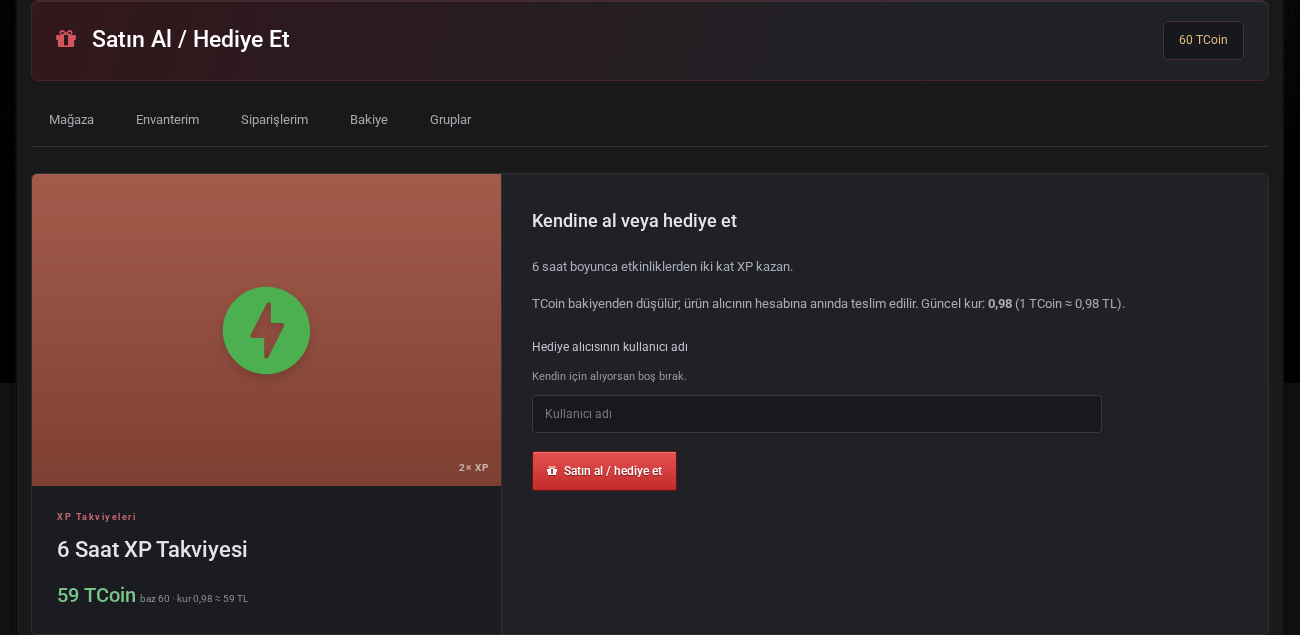Click the 'Hediye alıcısının kullanıcı adı' label
The height and width of the screenshot is (635, 1300).
610,347
